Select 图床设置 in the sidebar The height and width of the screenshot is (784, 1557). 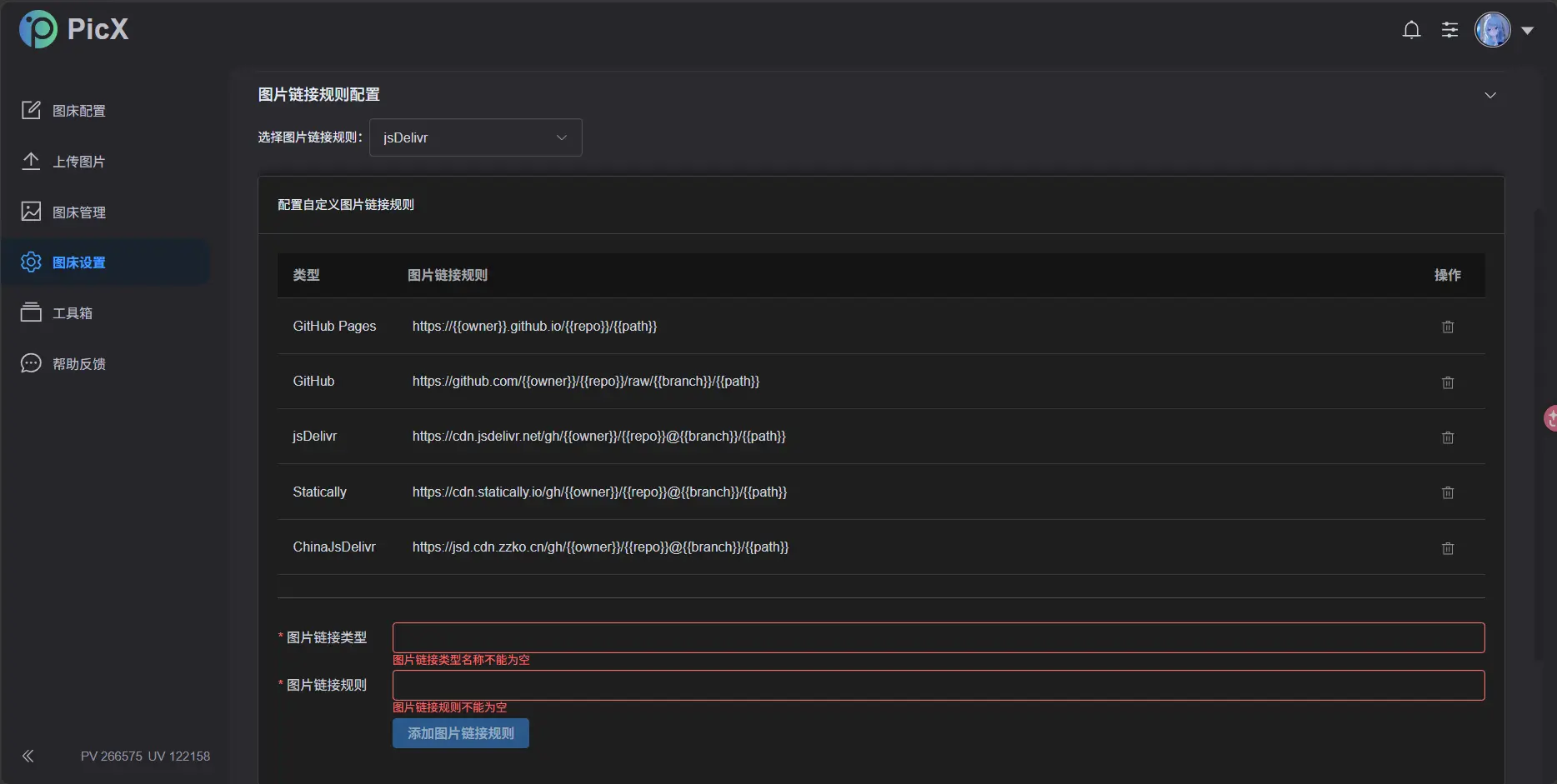click(x=106, y=262)
